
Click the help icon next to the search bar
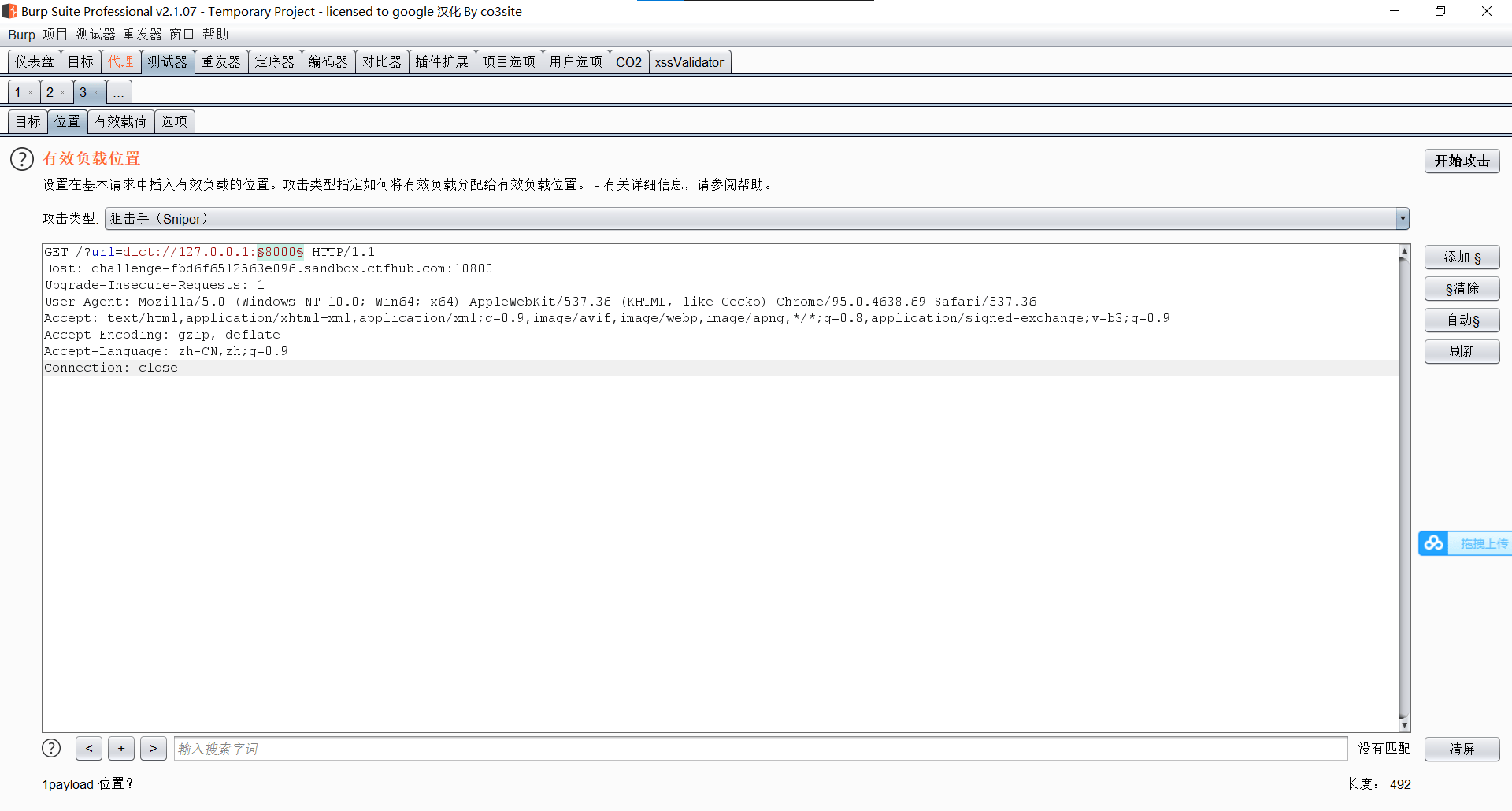pos(50,748)
